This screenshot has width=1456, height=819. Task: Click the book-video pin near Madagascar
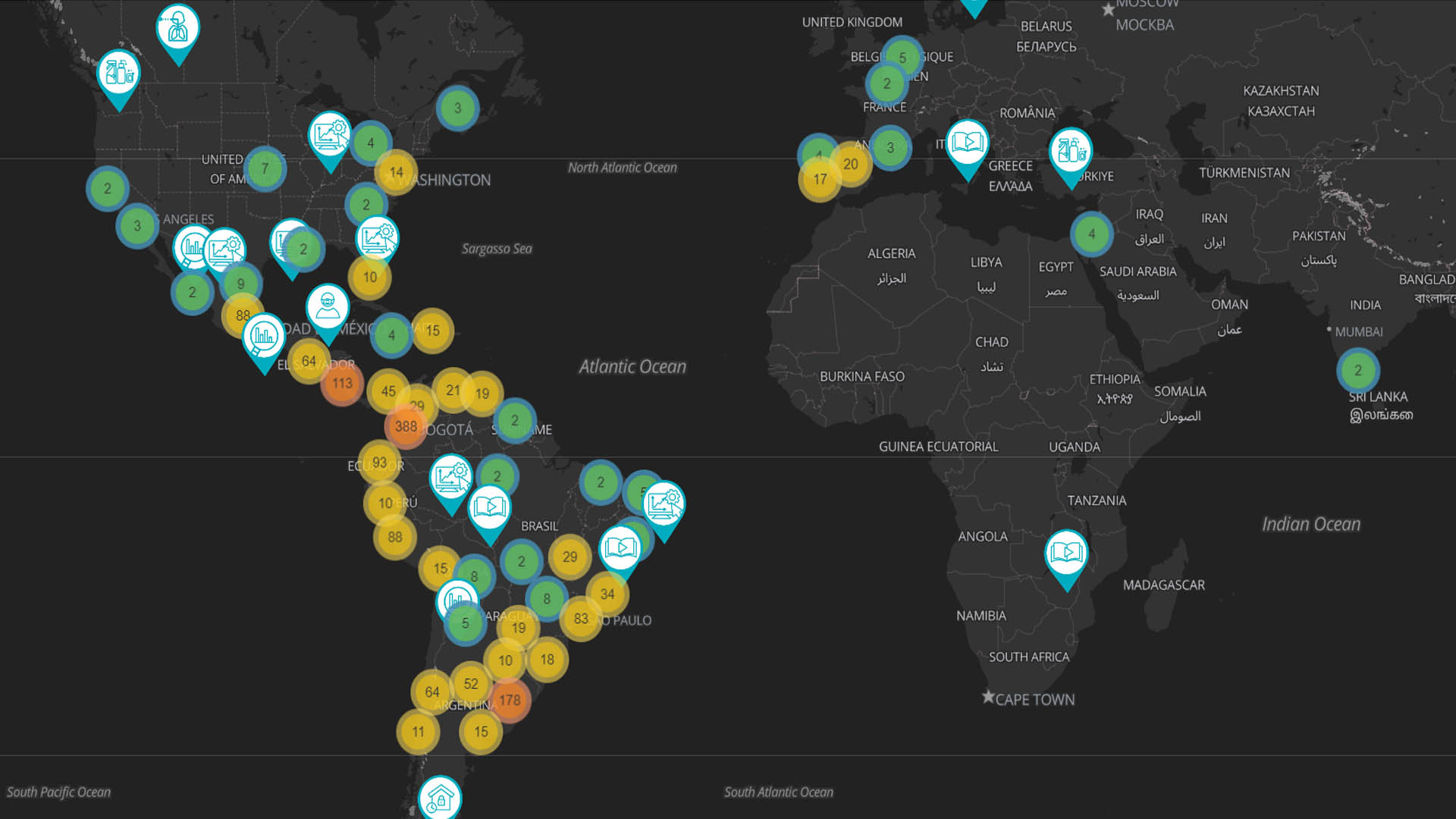(1066, 552)
